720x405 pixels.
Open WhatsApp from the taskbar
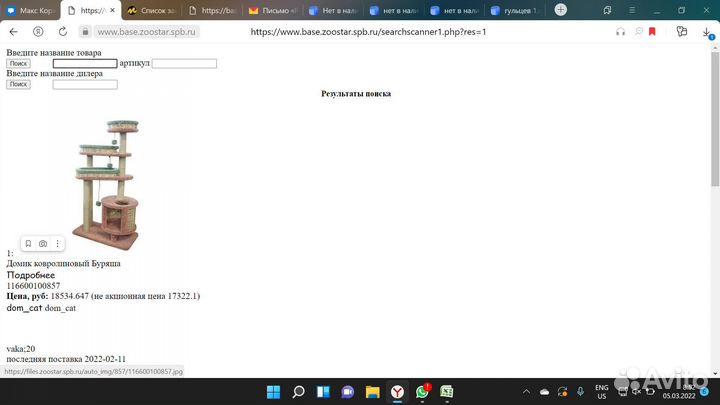[x=422, y=392]
